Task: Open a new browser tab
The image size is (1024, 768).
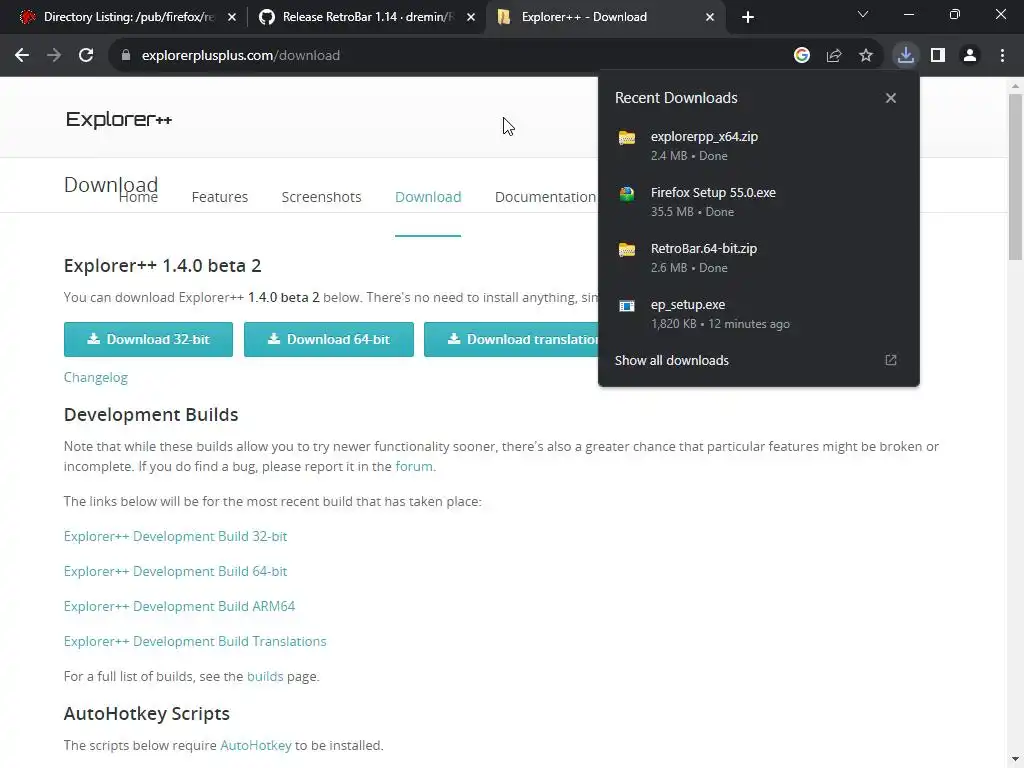Action: [x=748, y=17]
